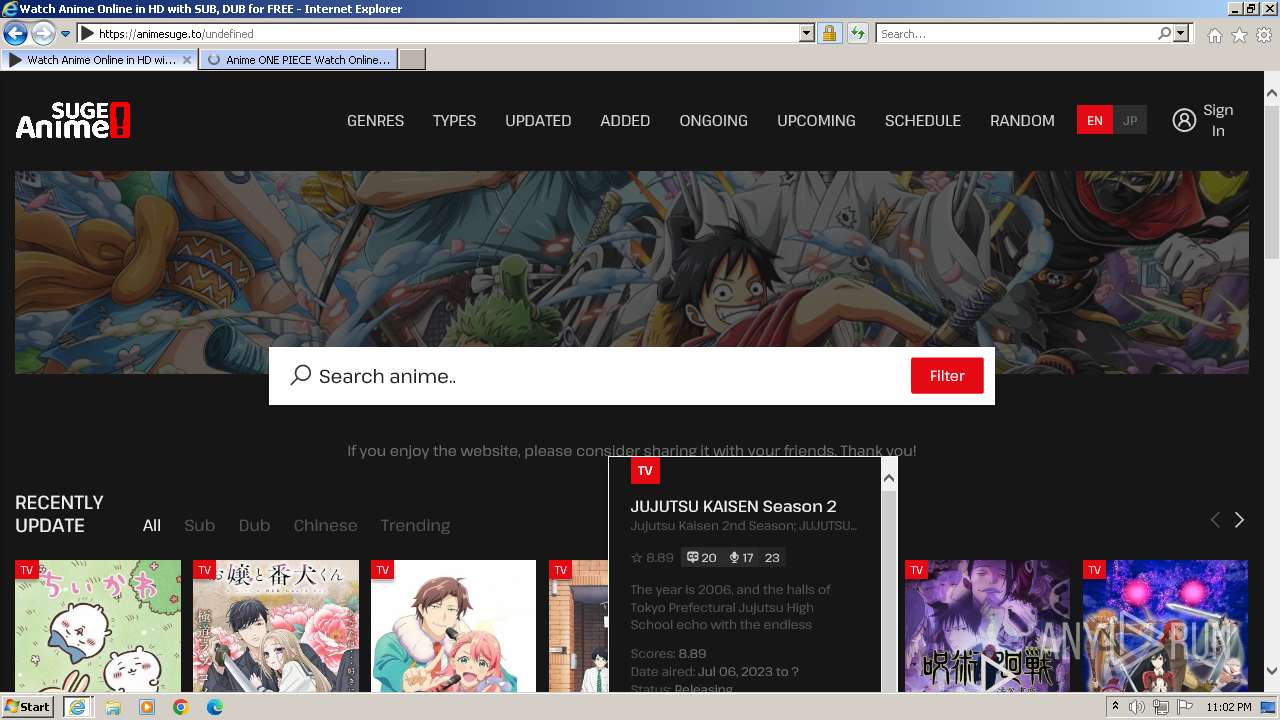Click the Action Center flag icon
The width and height of the screenshot is (1280, 720).
tap(1185, 707)
